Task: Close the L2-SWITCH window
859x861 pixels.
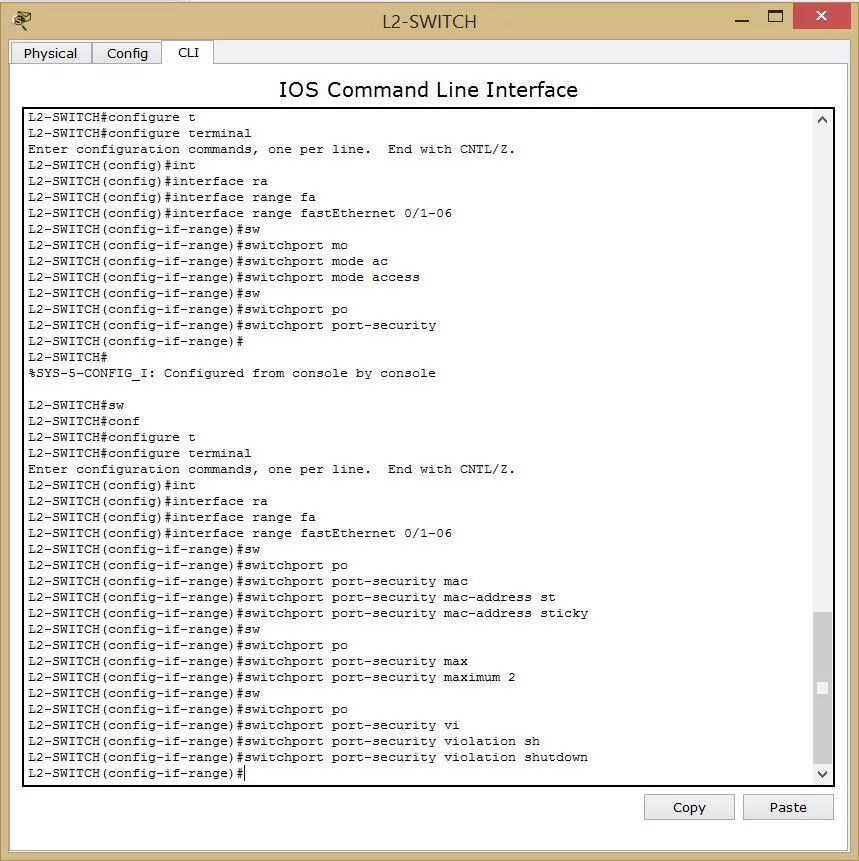Action: (x=821, y=16)
